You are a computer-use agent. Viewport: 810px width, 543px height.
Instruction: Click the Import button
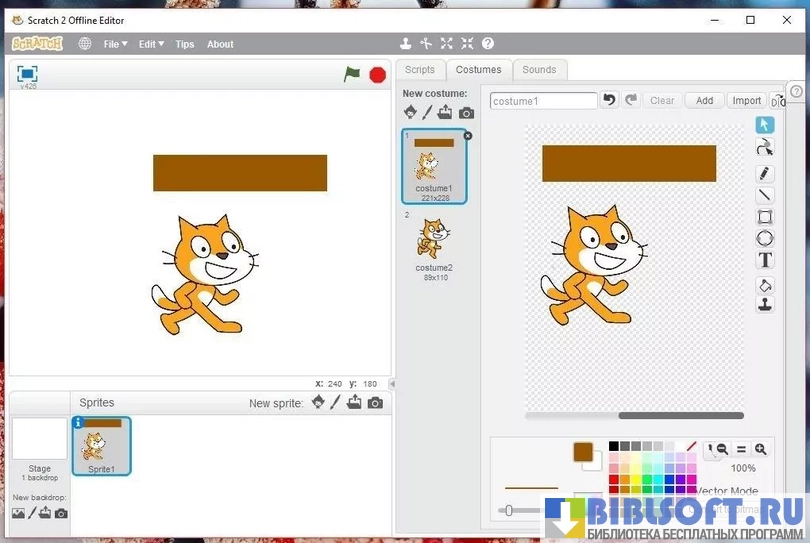click(x=747, y=100)
